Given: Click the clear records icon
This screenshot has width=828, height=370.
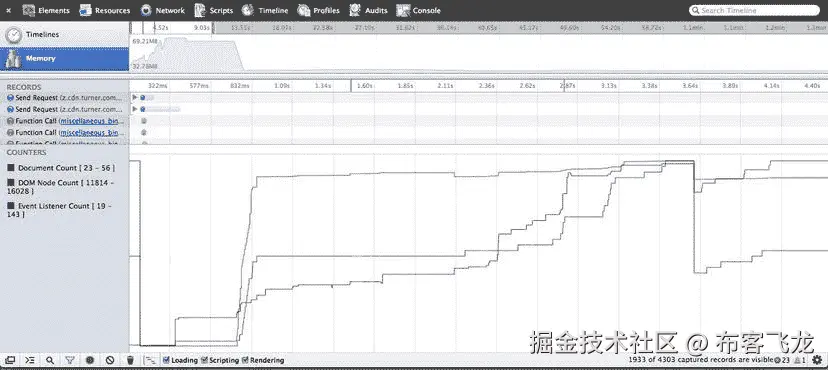Looking at the screenshot, I should click(x=110, y=360).
